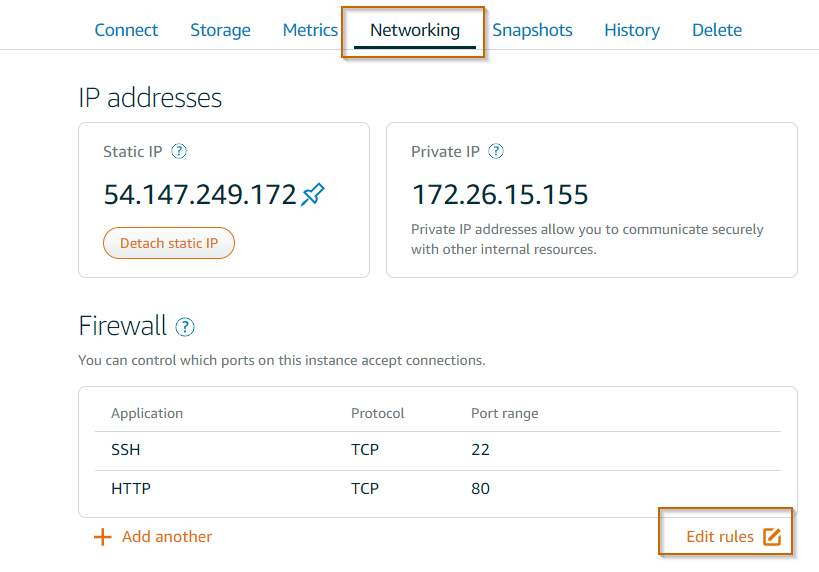Viewport: 819px width, 572px height.
Task: Click the pencil icon next to Edit rules
Action: click(771, 537)
